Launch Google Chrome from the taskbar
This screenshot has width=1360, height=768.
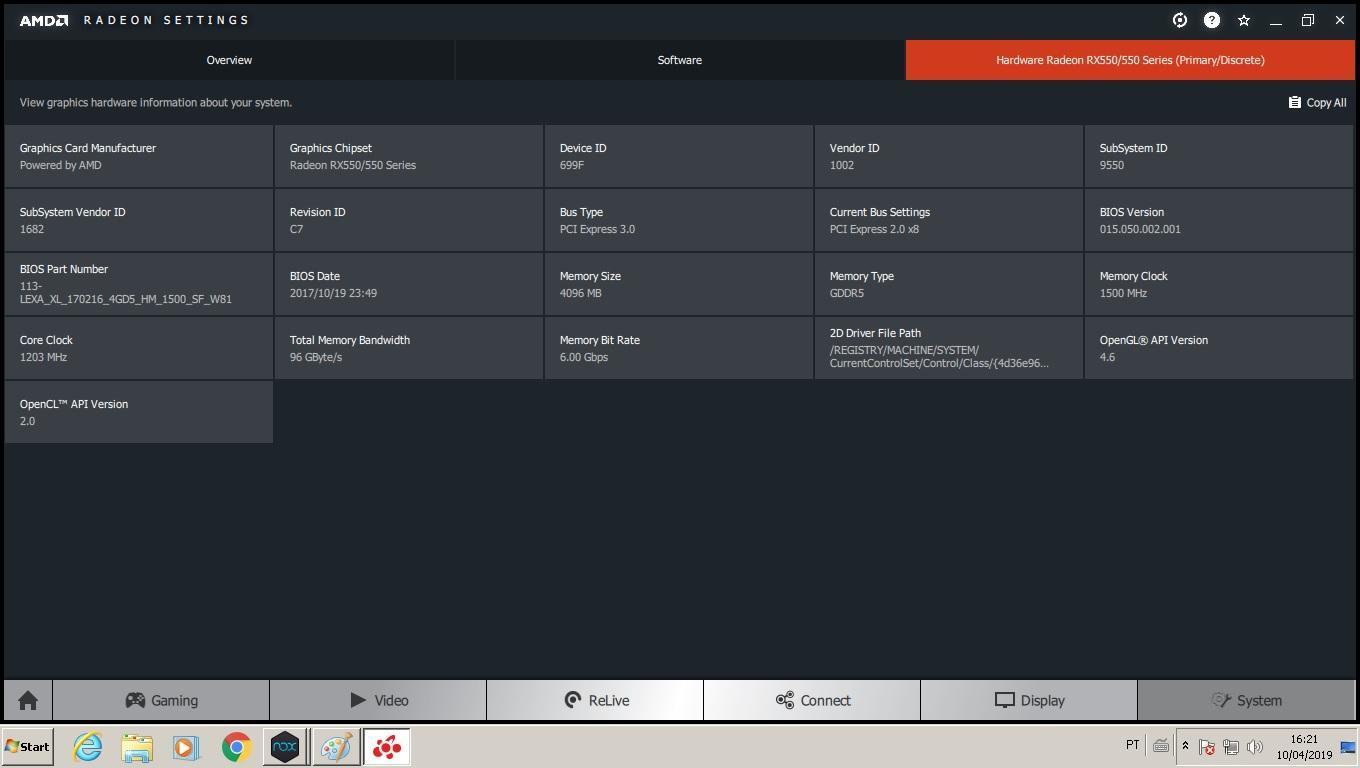(x=236, y=747)
